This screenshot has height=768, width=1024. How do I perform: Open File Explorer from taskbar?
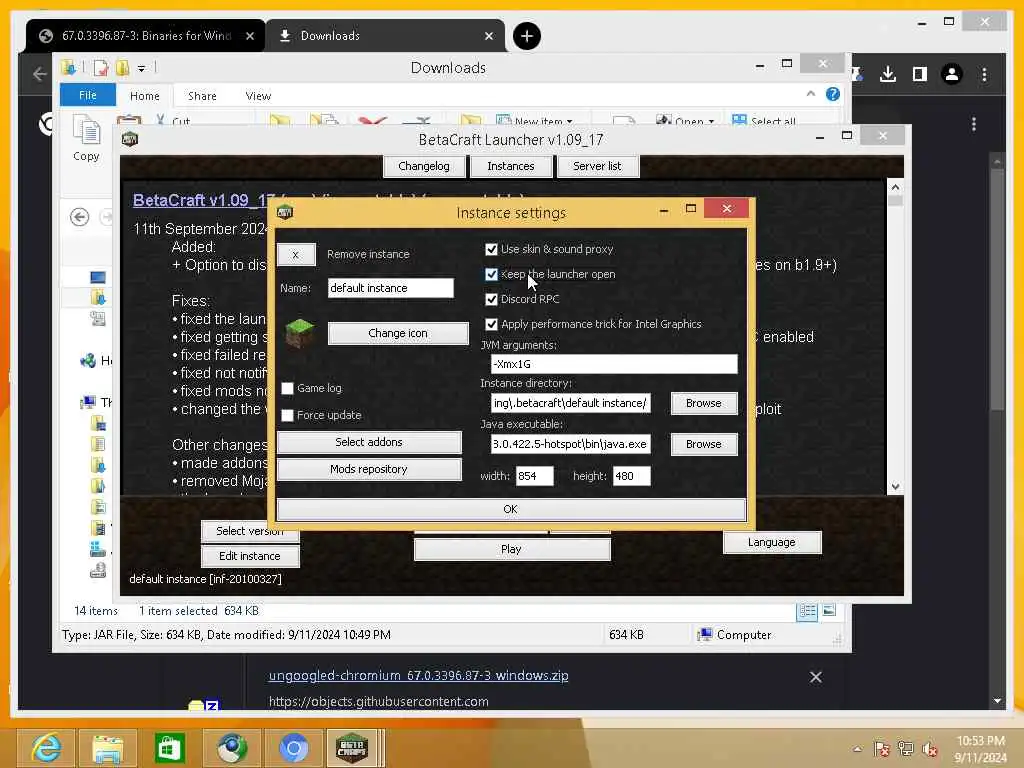click(x=108, y=748)
